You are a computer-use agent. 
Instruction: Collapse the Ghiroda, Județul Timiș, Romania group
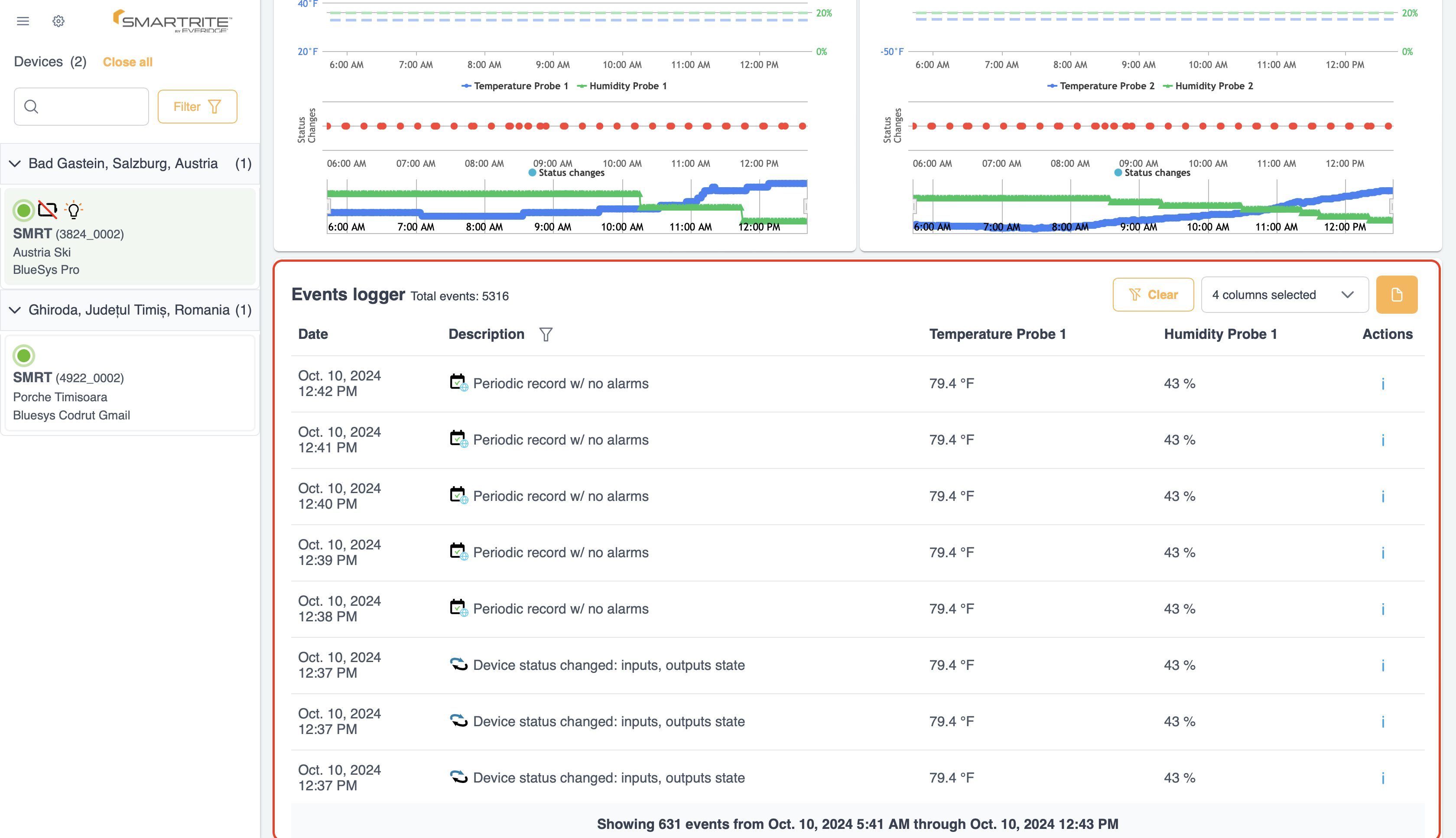tap(15, 310)
